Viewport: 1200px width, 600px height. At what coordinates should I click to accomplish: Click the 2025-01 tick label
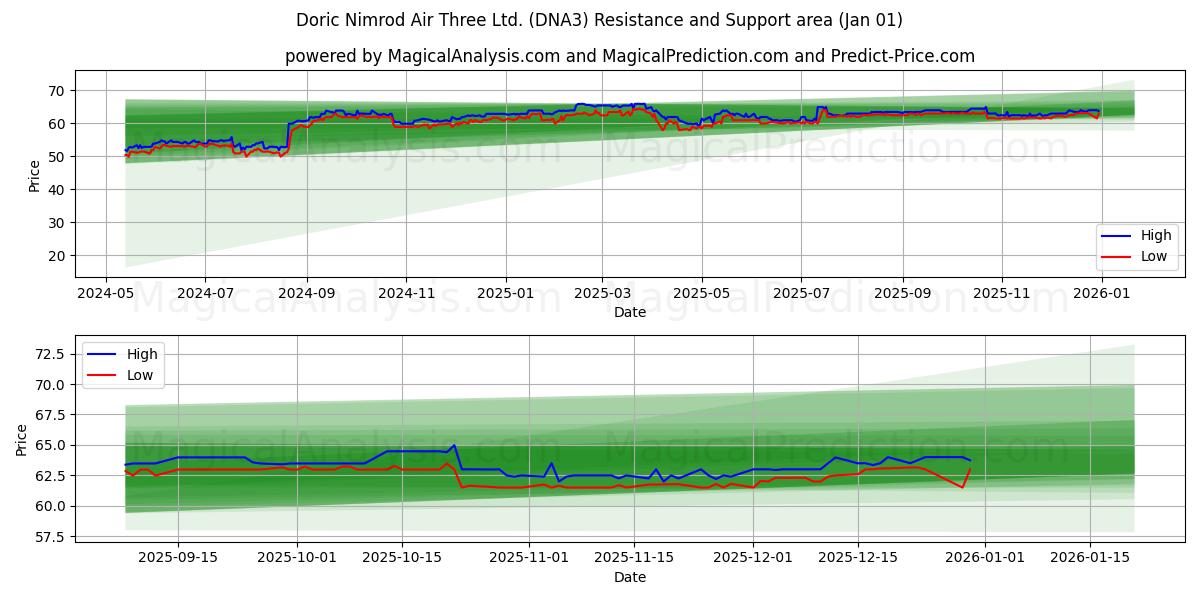505,293
